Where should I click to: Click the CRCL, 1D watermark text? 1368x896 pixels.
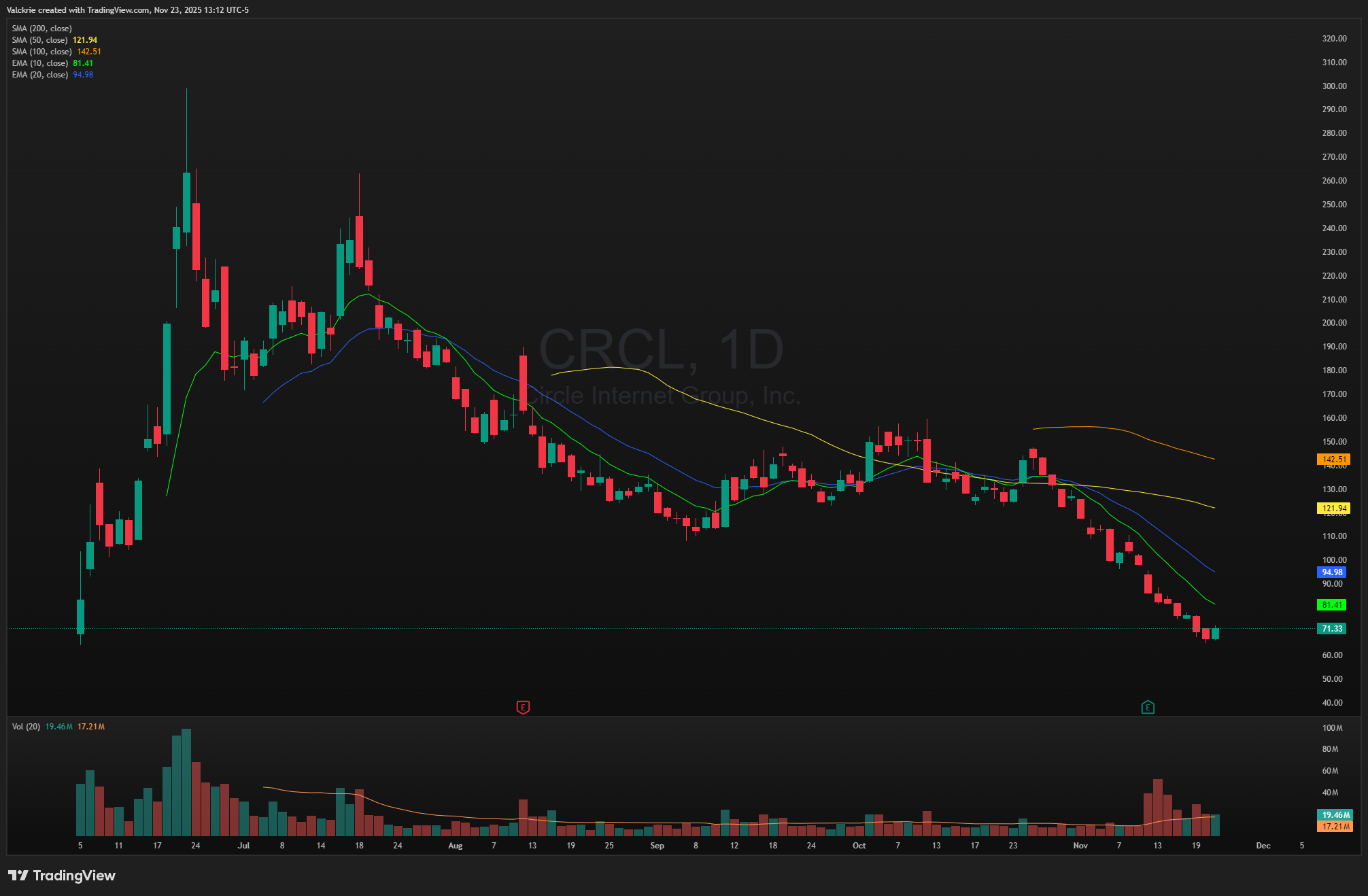(x=661, y=349)
